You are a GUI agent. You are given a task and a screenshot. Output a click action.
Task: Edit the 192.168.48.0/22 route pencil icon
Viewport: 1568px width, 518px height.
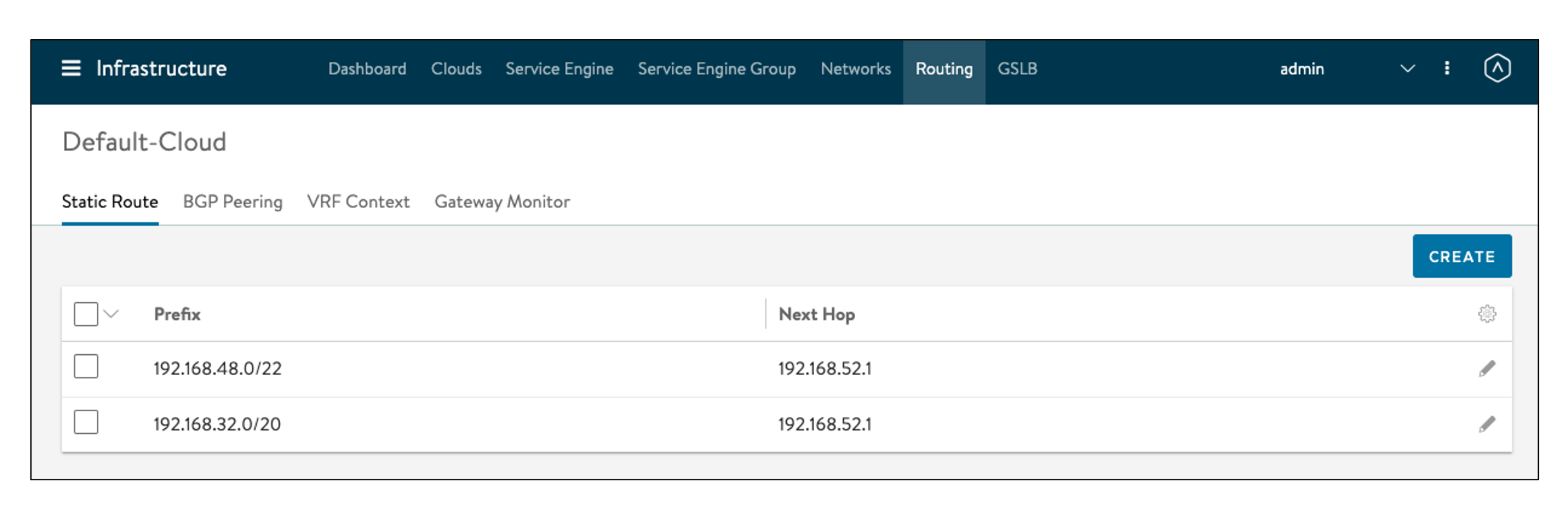coord(1486,368)
